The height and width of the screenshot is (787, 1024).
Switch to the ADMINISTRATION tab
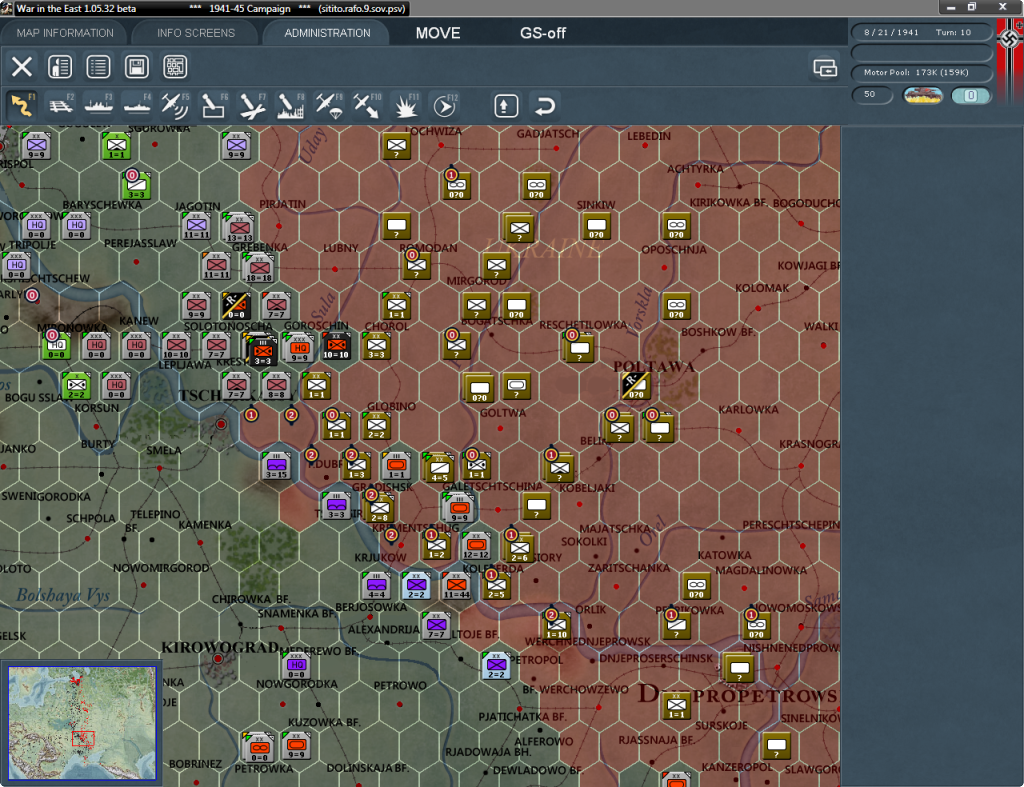pyautogui.click(x=327, y=33)
